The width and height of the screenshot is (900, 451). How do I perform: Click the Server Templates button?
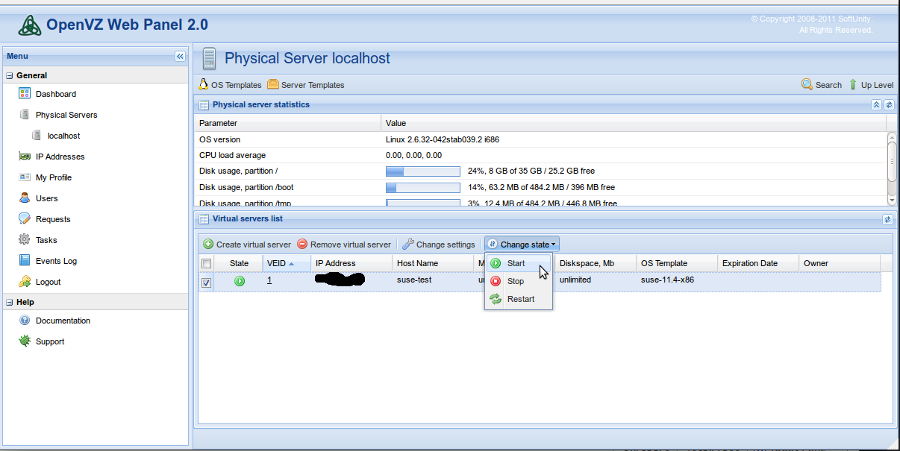pos(305,84)
